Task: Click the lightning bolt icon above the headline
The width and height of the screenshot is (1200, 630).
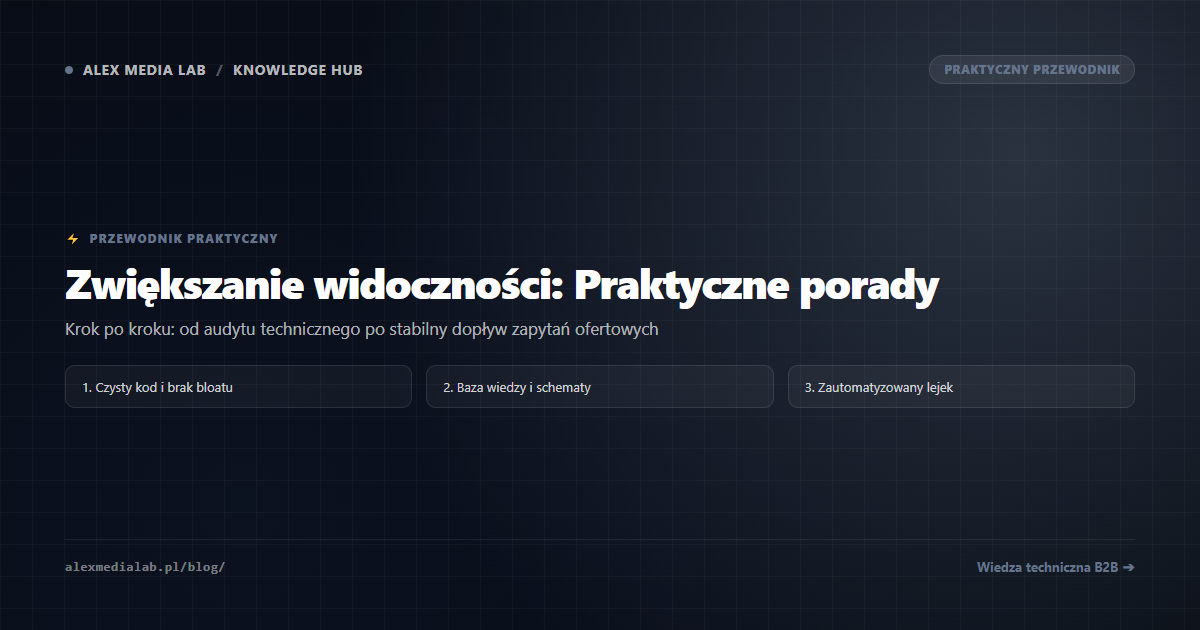Action: click(72, 239)
